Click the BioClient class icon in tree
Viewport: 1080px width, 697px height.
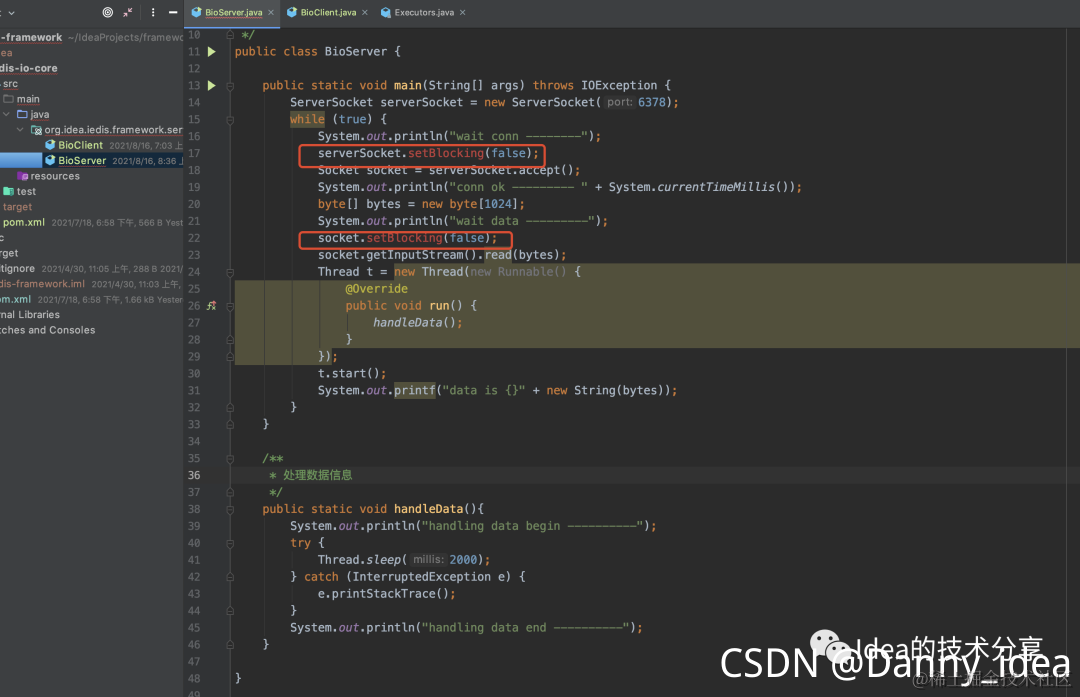click(50, 145)
